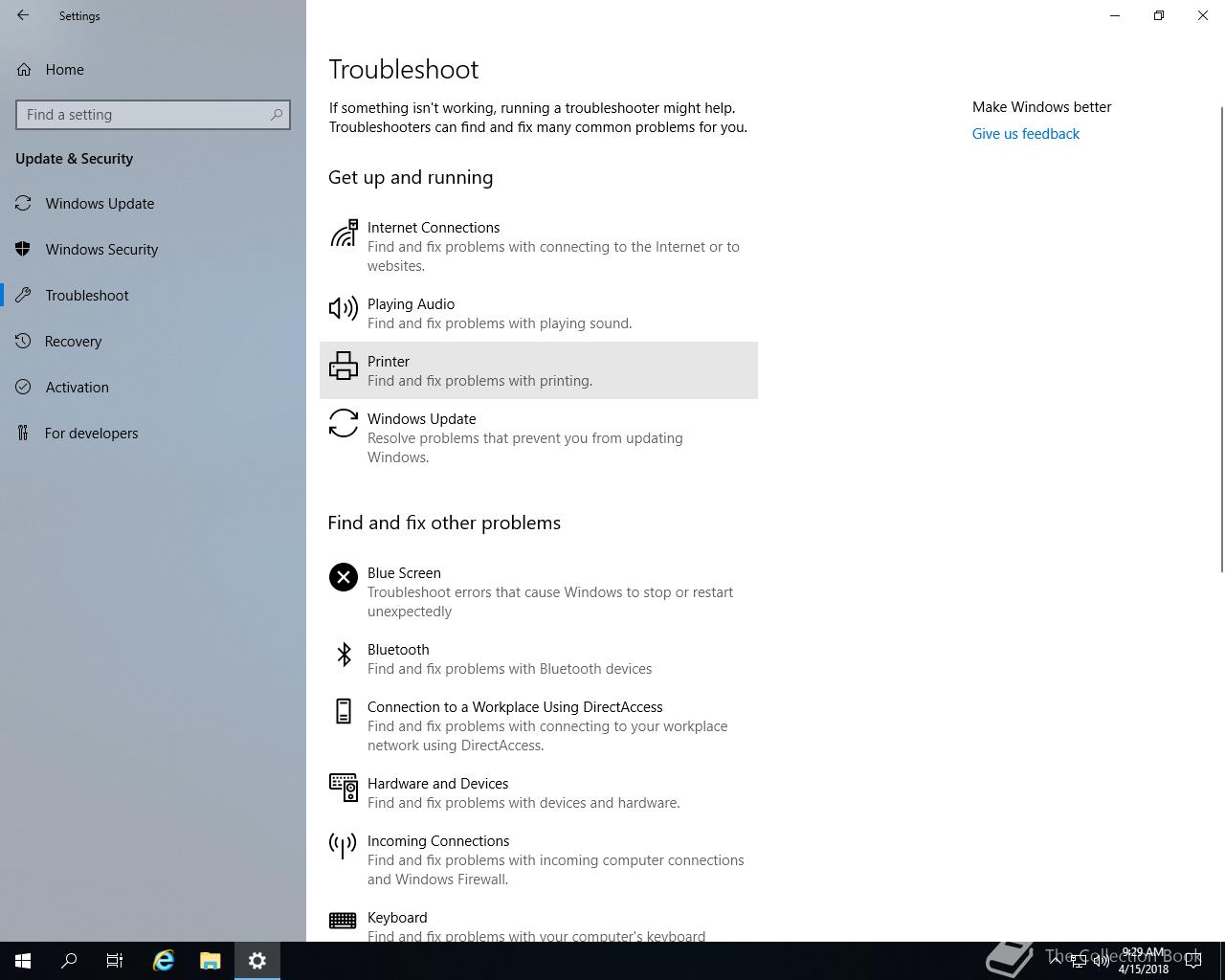
Task: Select Hardware and Devices troubleshooter
Action: pos(539,792)
